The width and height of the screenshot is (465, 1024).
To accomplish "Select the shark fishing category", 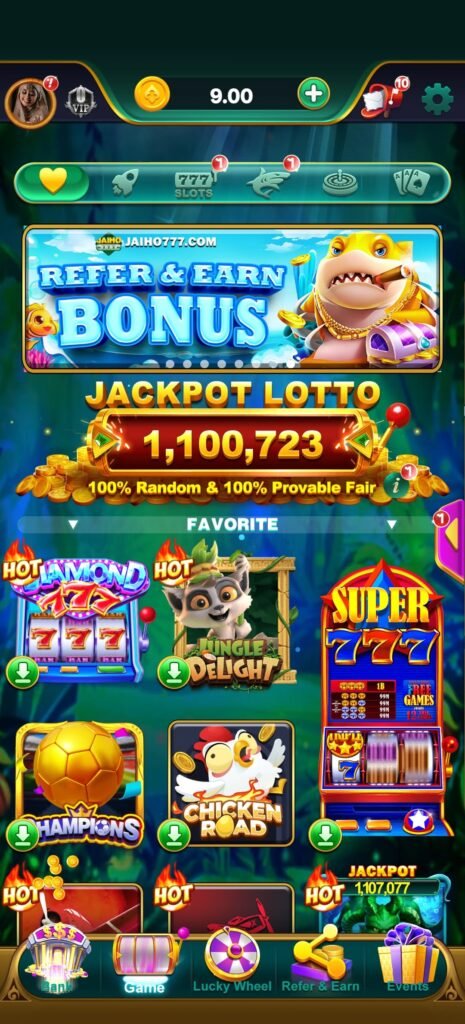I will 268,183.
